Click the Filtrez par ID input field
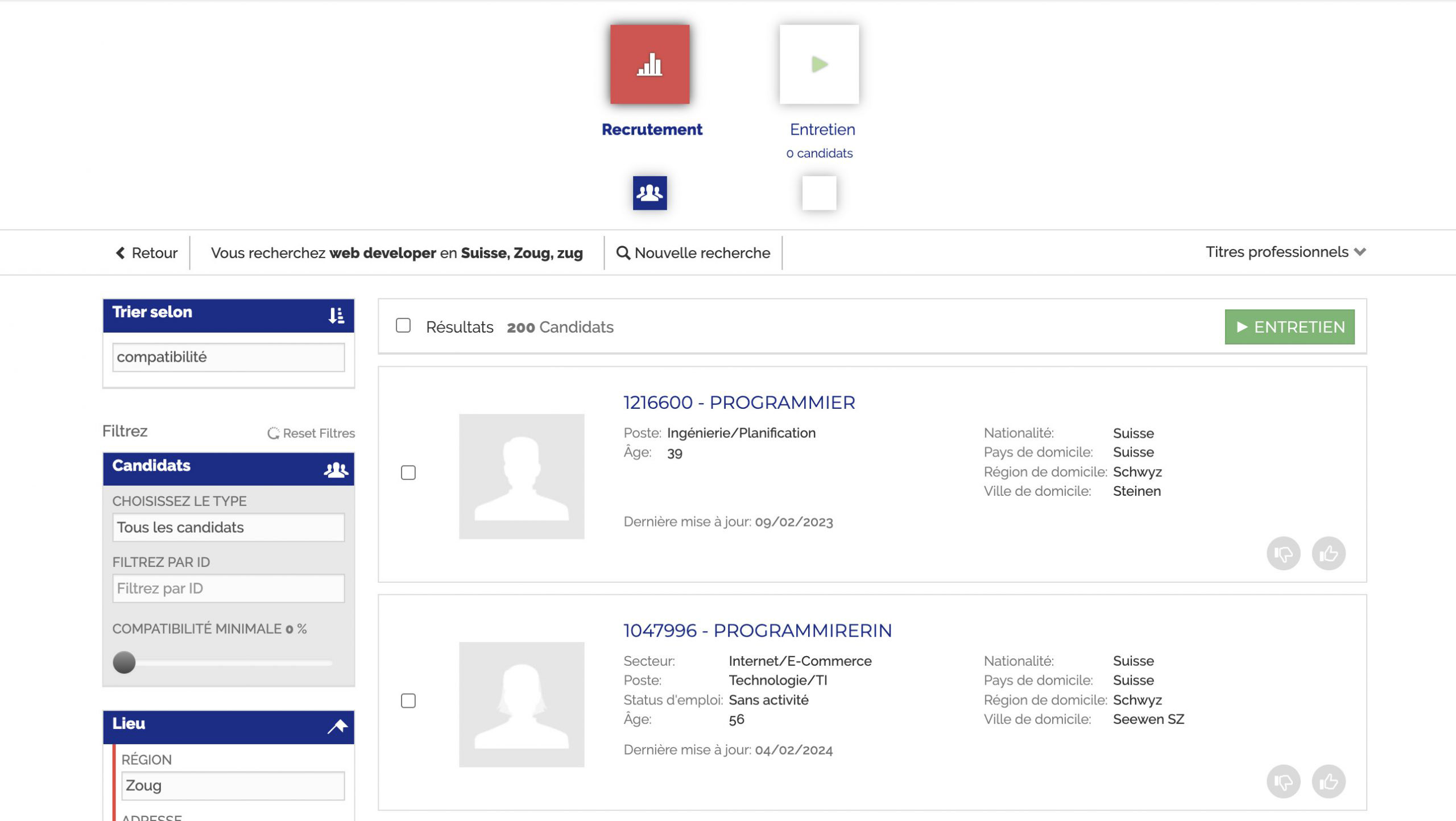1456x821 pixels. click(228, 588)
